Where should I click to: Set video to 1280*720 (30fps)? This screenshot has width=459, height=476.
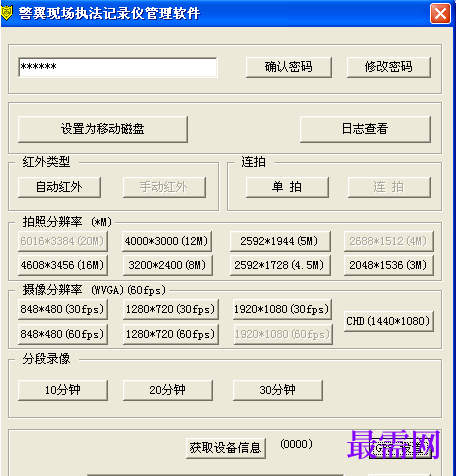(x=171, y=309)
